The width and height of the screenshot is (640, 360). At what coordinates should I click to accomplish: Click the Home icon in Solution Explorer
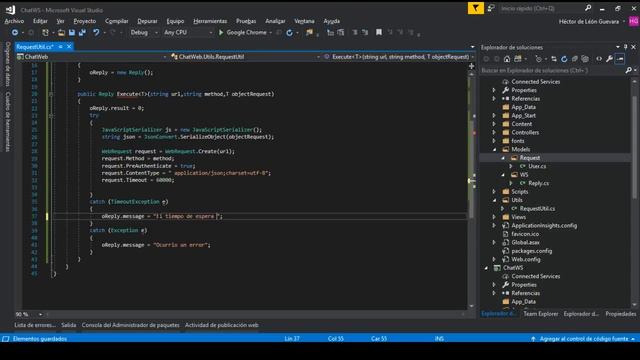coord(507,59)
